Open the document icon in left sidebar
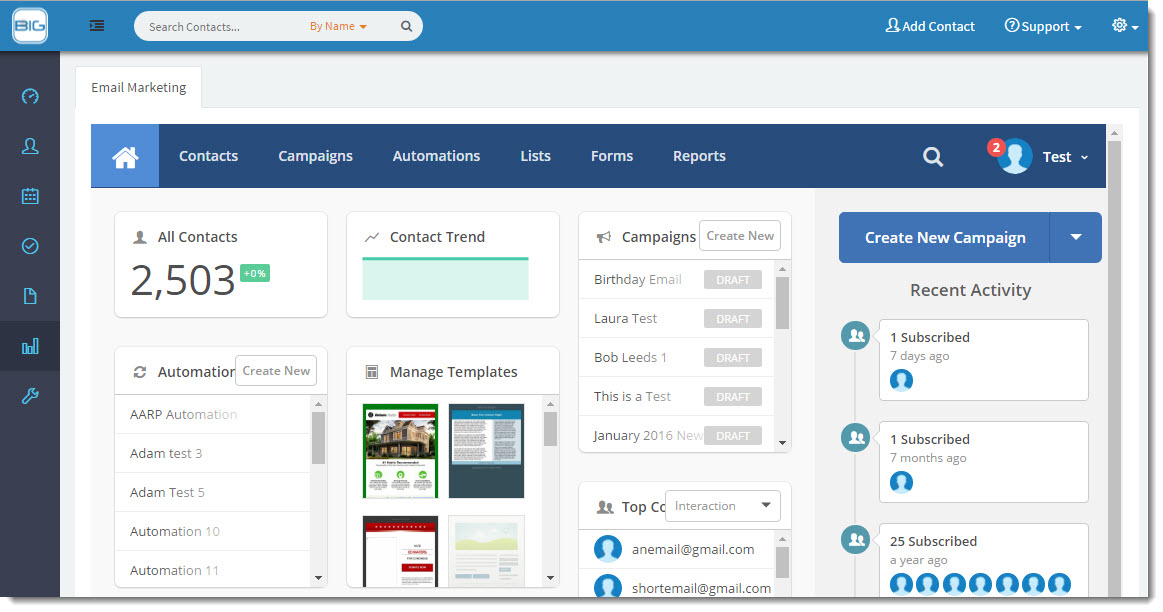The image size is (1163, 612). pos(30,296)
